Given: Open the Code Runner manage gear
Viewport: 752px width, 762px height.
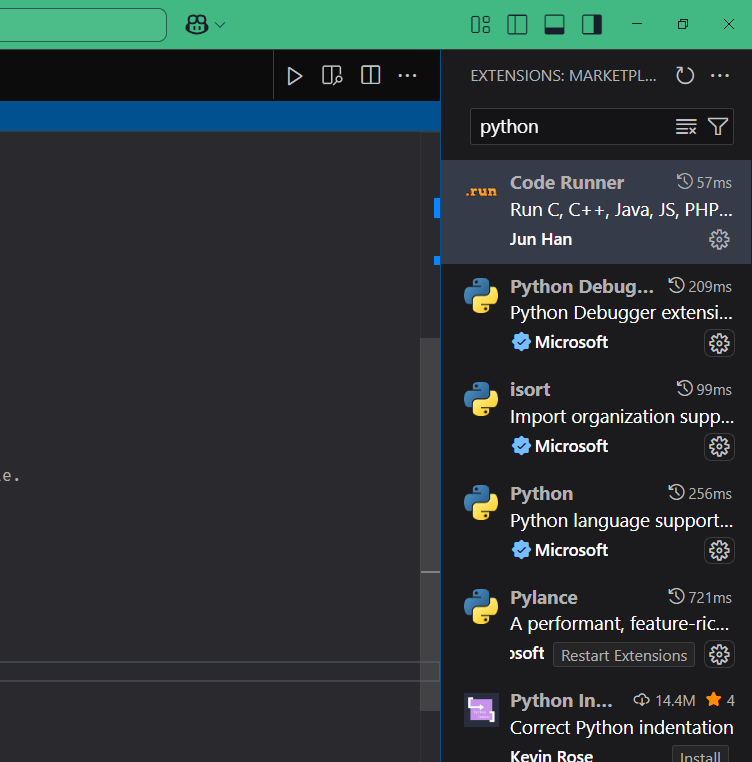Looking at the screenshot, I should coord(719,239).
